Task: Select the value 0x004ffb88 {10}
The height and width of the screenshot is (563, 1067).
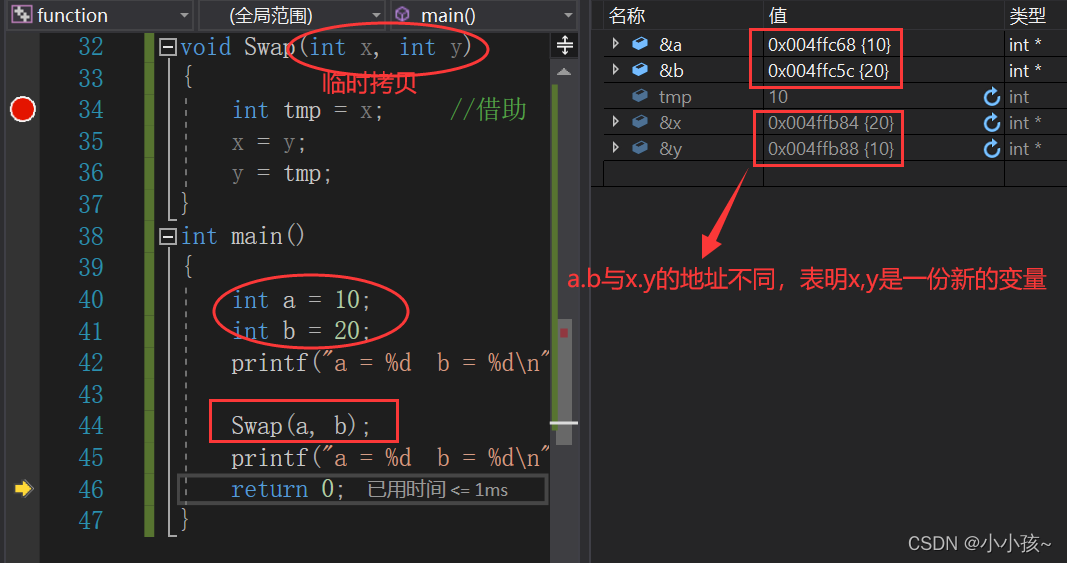Action: [x=830, y=148]
